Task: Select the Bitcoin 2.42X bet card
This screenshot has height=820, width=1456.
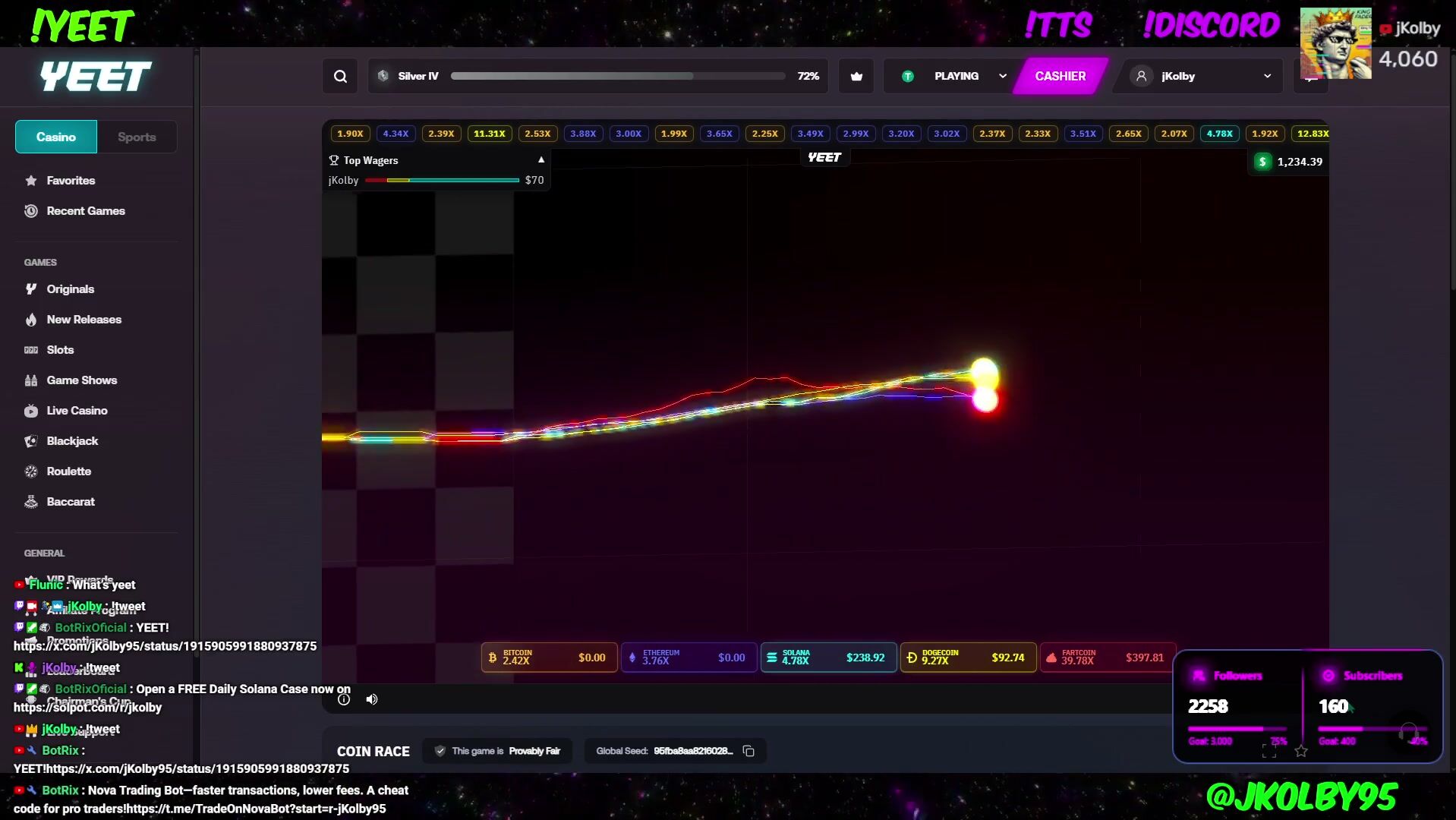Action: pyautogui.click(x=549, y=658)
